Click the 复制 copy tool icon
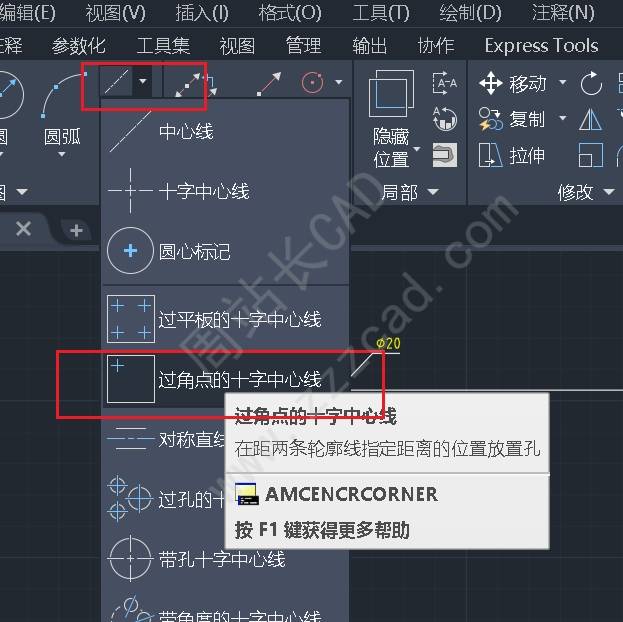Image resolution: width=623 pixels, height=622 pixels. coord(490,119)
